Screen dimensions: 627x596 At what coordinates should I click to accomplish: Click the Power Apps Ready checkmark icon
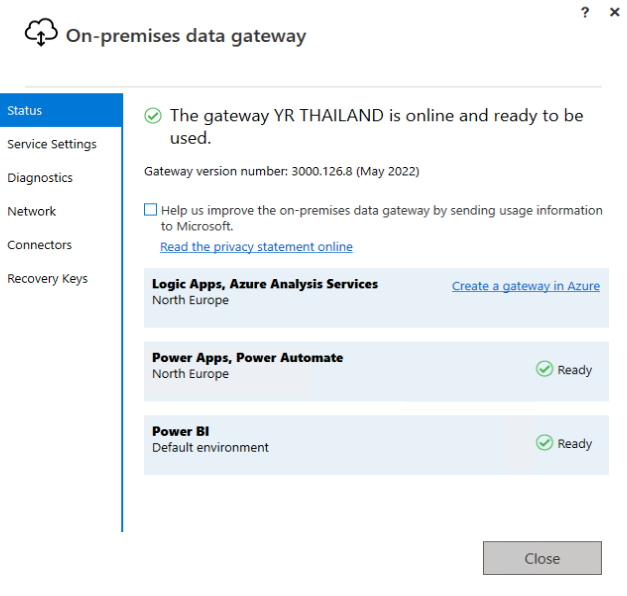tap(544, 369)
